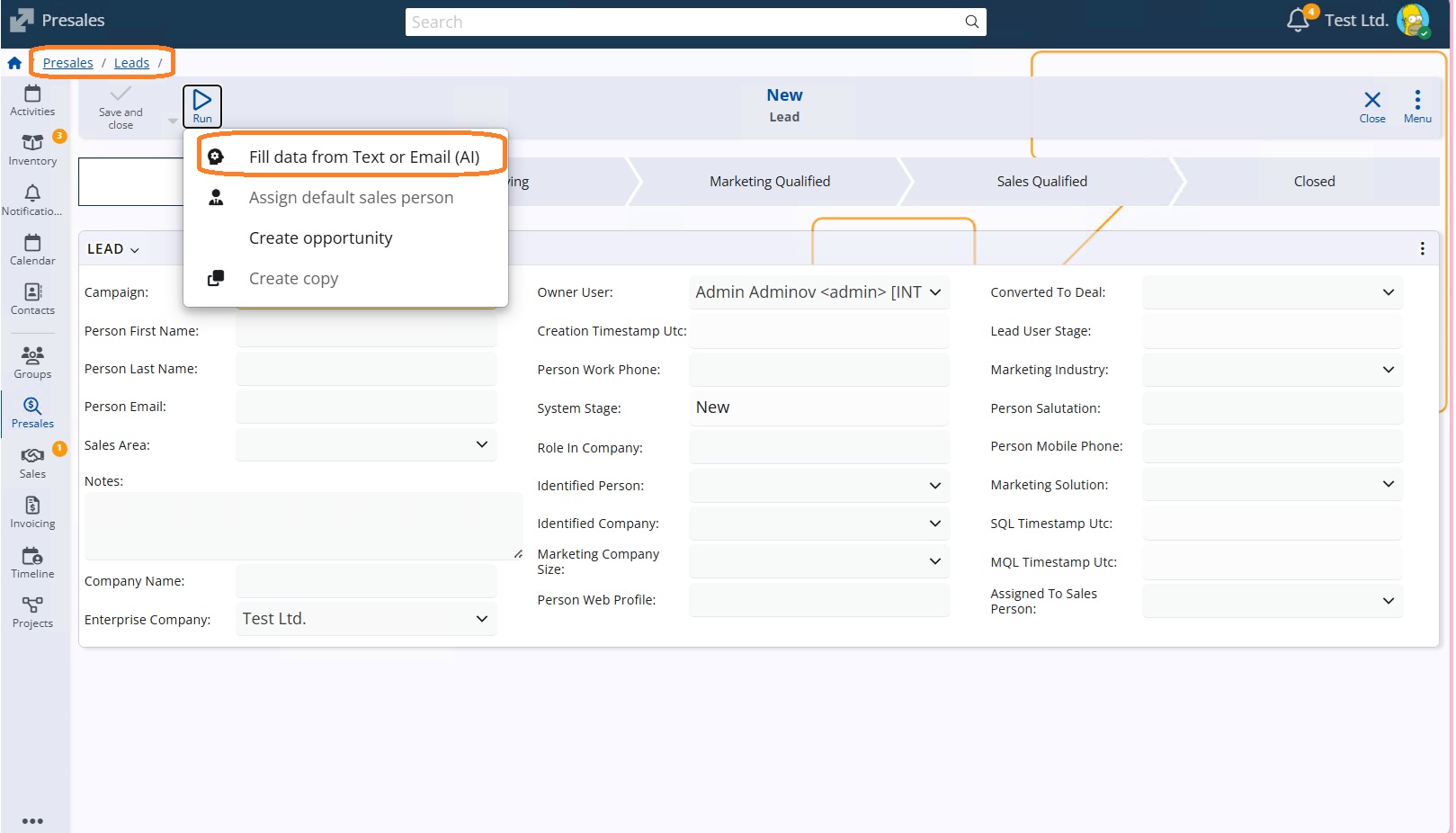Click the Test Ltd. company name
This screenshot has height=833, width=1456.
tap(1356, 20)
